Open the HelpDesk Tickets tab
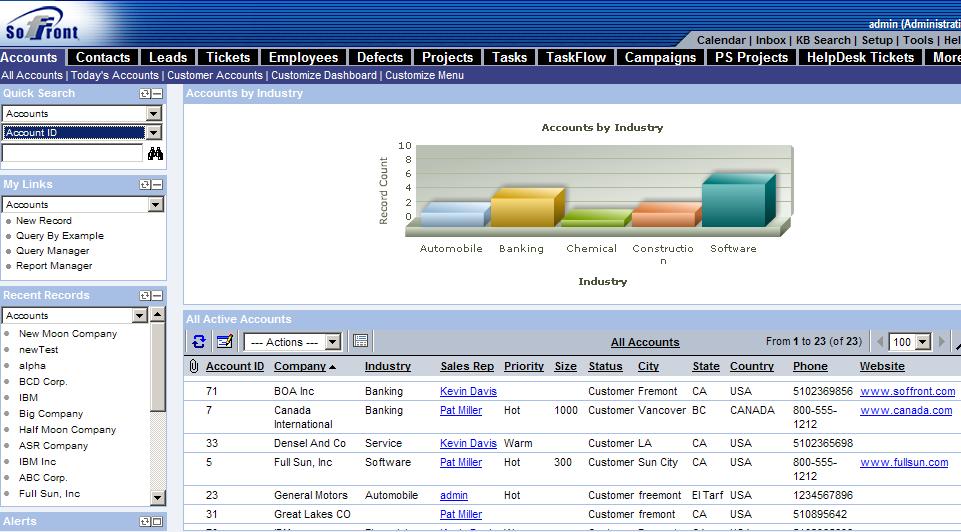The width and height of the screenshot is (961, 532). [860, 57]
